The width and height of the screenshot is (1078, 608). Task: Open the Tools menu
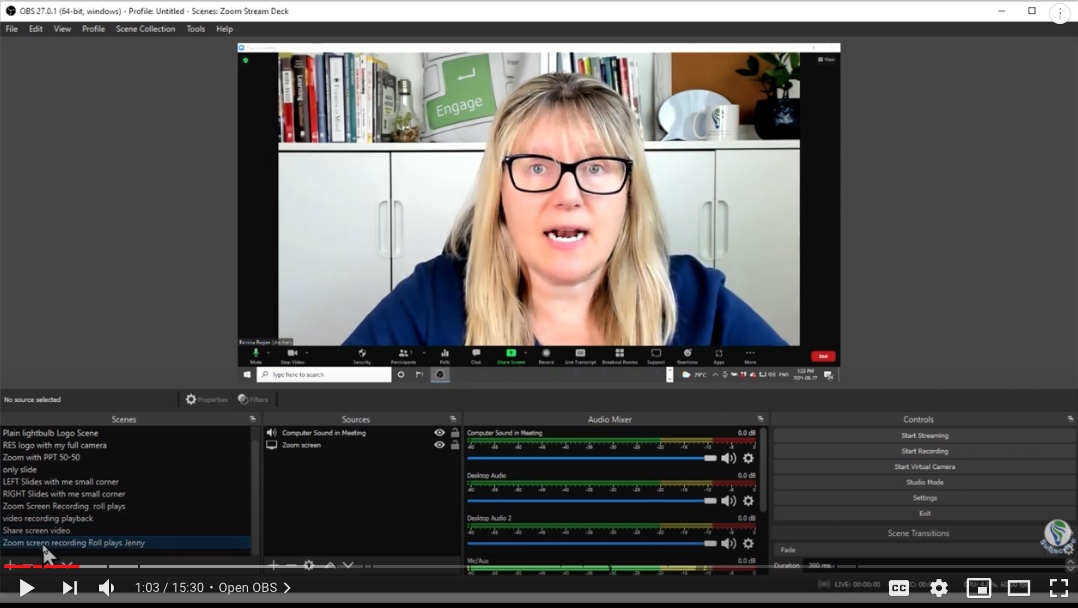pyautogui.click(x=196, y=29)
